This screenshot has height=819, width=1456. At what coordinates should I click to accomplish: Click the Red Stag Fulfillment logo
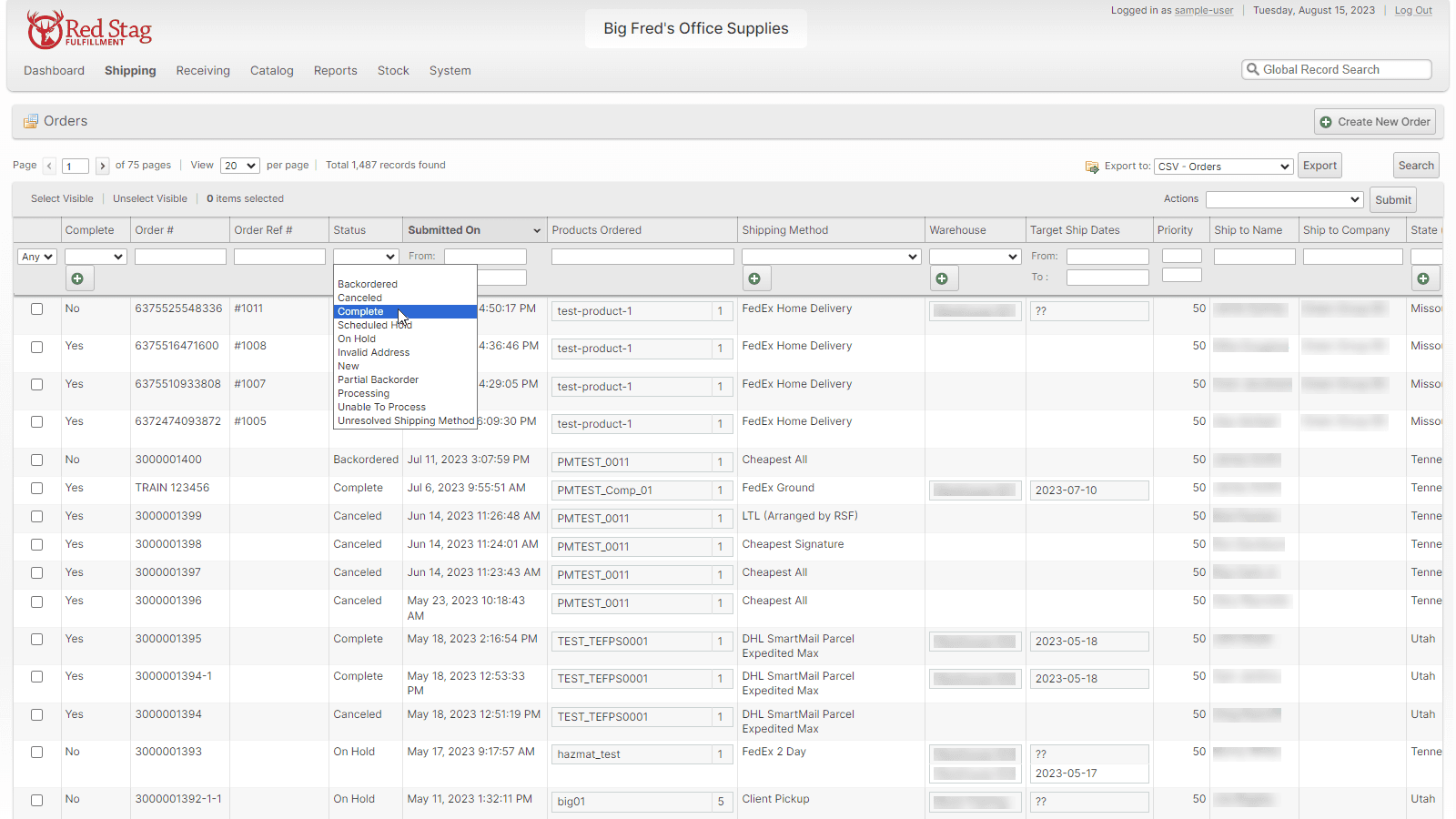tap(88, 29)
